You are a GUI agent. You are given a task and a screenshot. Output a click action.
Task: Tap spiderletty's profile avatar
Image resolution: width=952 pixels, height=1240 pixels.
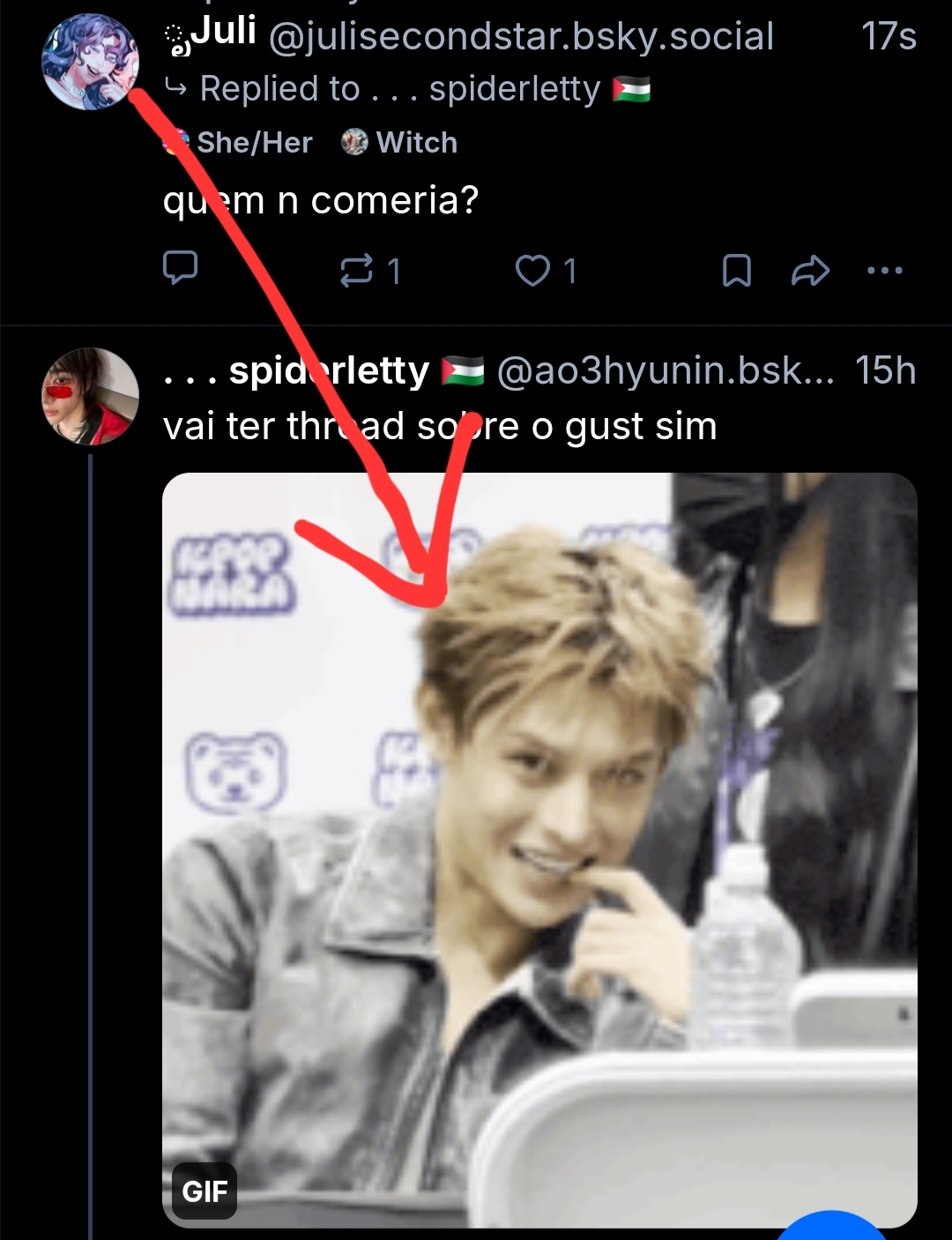tap(90, 396)
